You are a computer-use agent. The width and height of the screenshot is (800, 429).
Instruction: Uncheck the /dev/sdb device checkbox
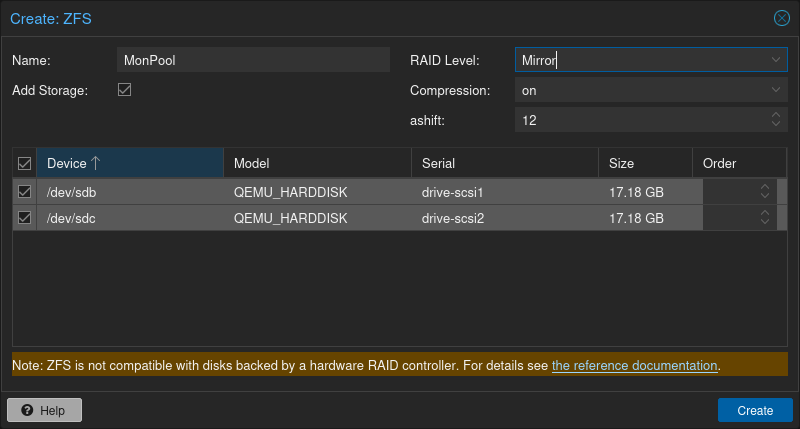coord(24,192)
